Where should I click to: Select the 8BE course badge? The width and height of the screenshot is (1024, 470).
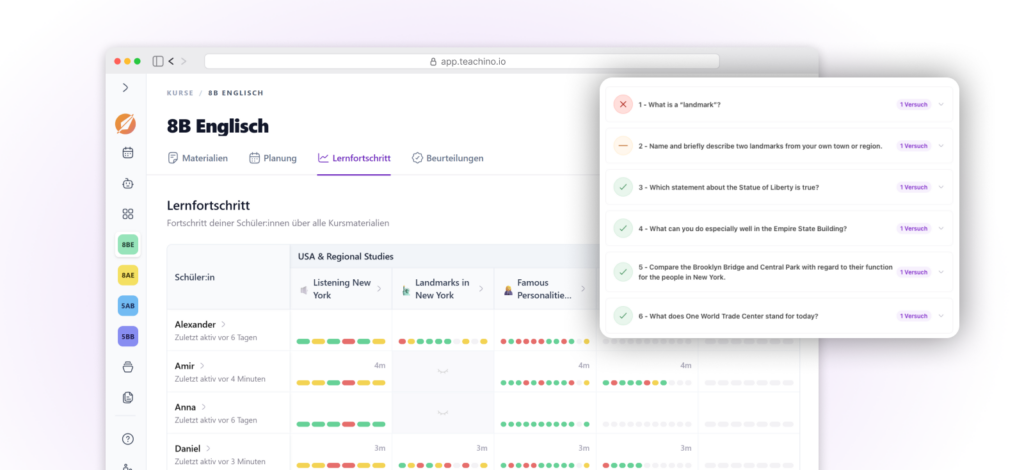tap(128, 245)
